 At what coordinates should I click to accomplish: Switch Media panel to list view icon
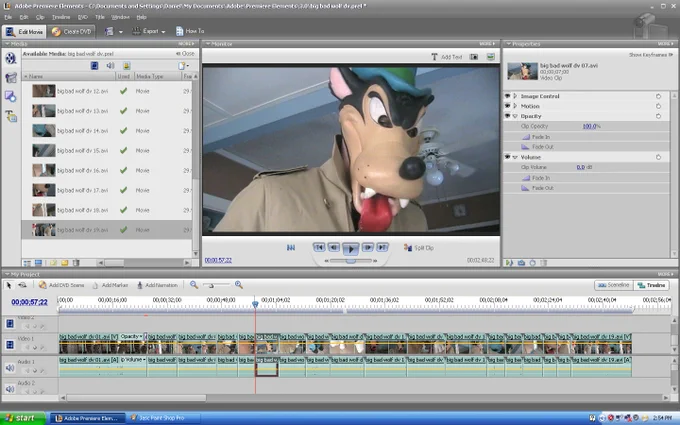pyautogui.click(x=27, y=263)
